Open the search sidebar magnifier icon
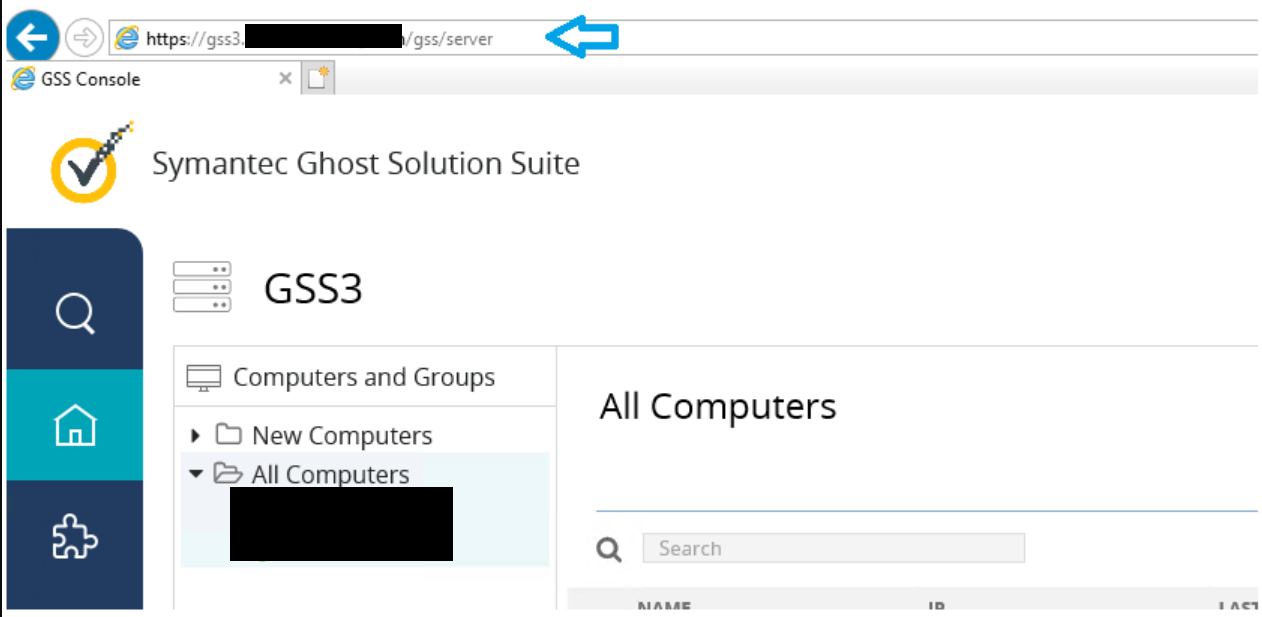The height and width of the screenshot is (617, 1262). point(75,312)
